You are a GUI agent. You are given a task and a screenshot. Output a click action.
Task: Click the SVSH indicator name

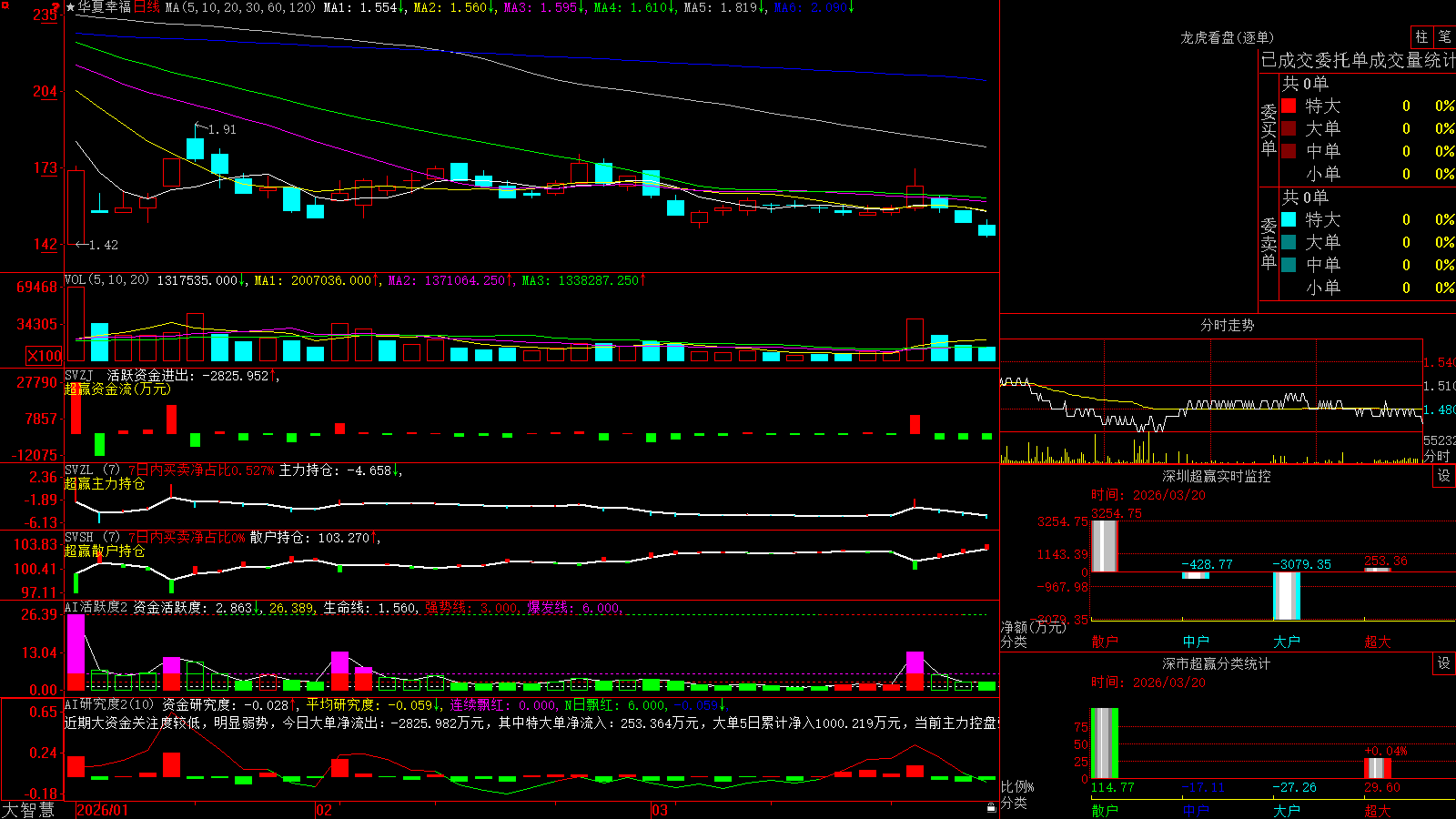pos(79,537)
